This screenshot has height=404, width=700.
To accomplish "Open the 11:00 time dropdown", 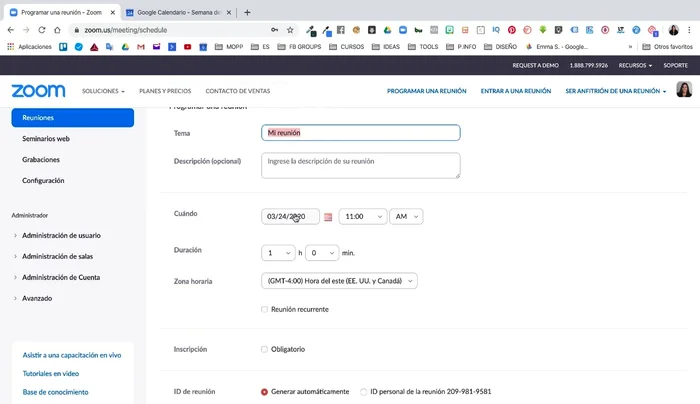I will (x=363, y=217).
